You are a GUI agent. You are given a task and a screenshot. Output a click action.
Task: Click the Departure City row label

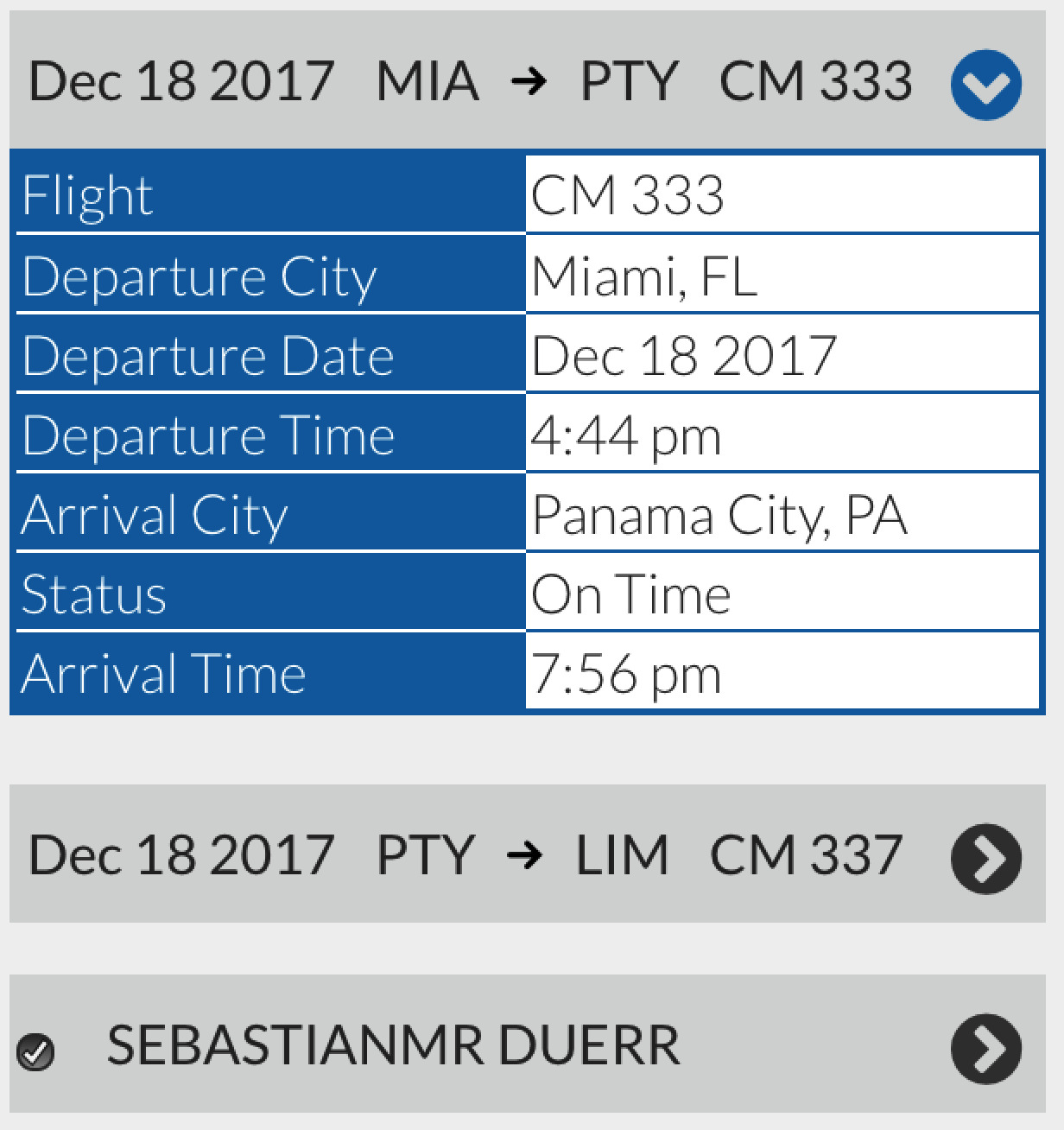tap(199, 277)
